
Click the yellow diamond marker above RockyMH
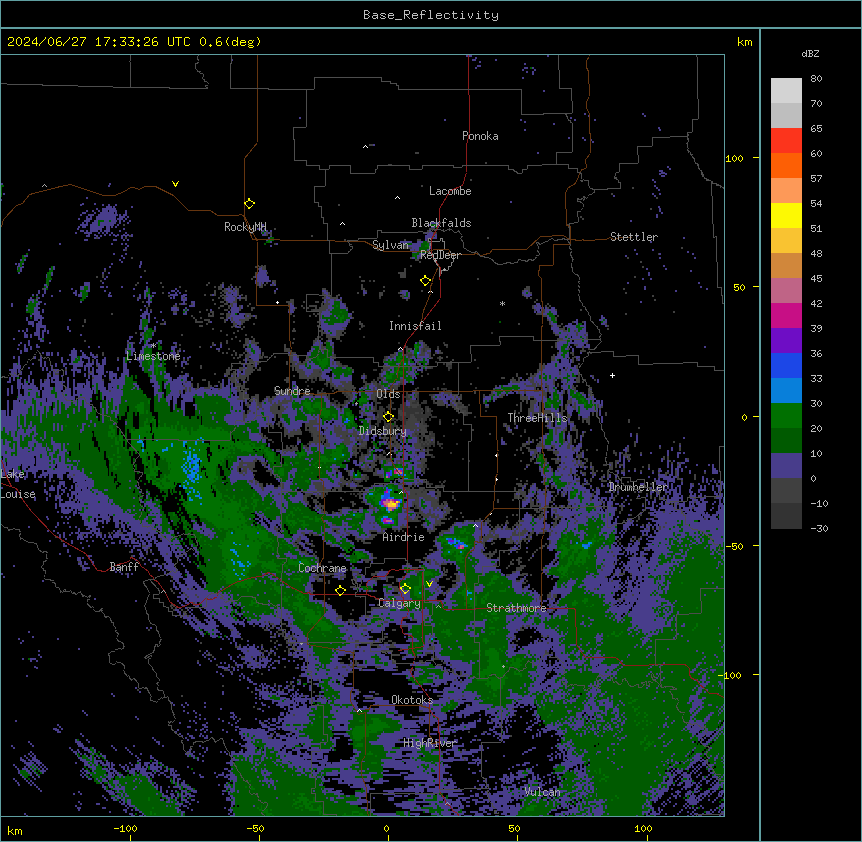coord(250,203)
